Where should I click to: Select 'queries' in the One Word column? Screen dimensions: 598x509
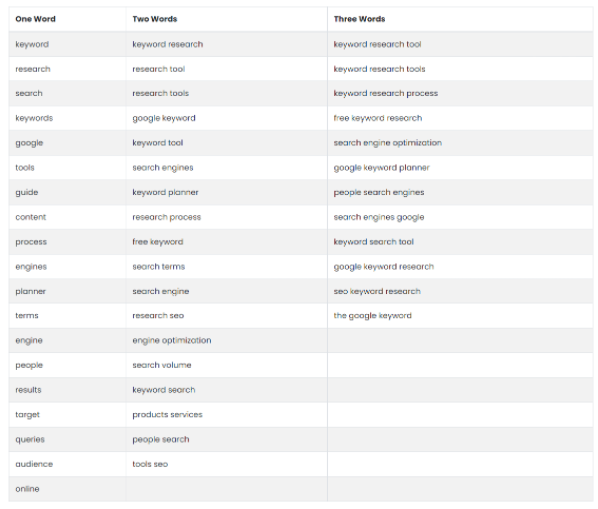pyautogui.click(x=30, y=439)
